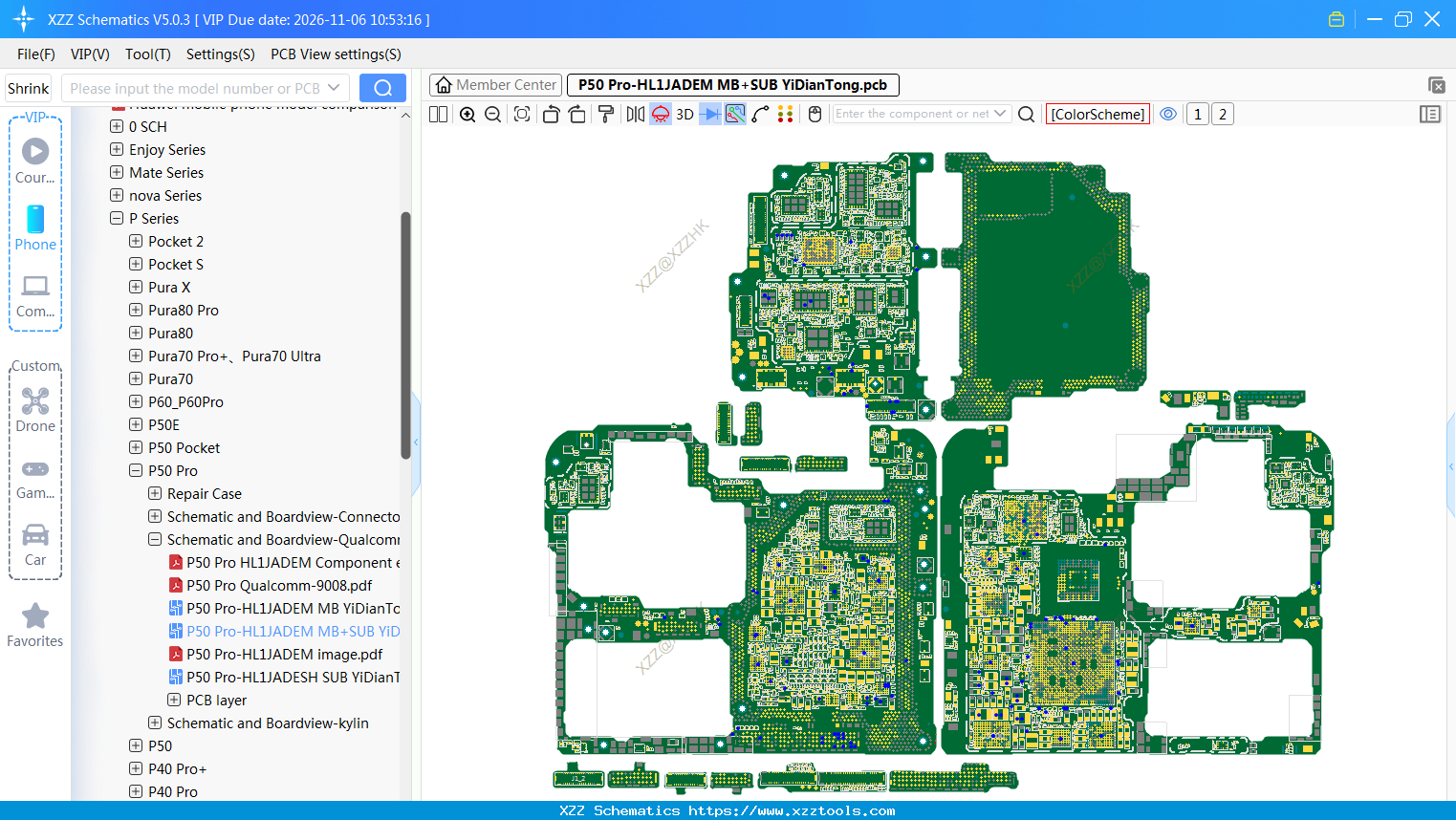Open the Tool(T) menu
The image size is (1456, 820).
[x=147, y=54]
